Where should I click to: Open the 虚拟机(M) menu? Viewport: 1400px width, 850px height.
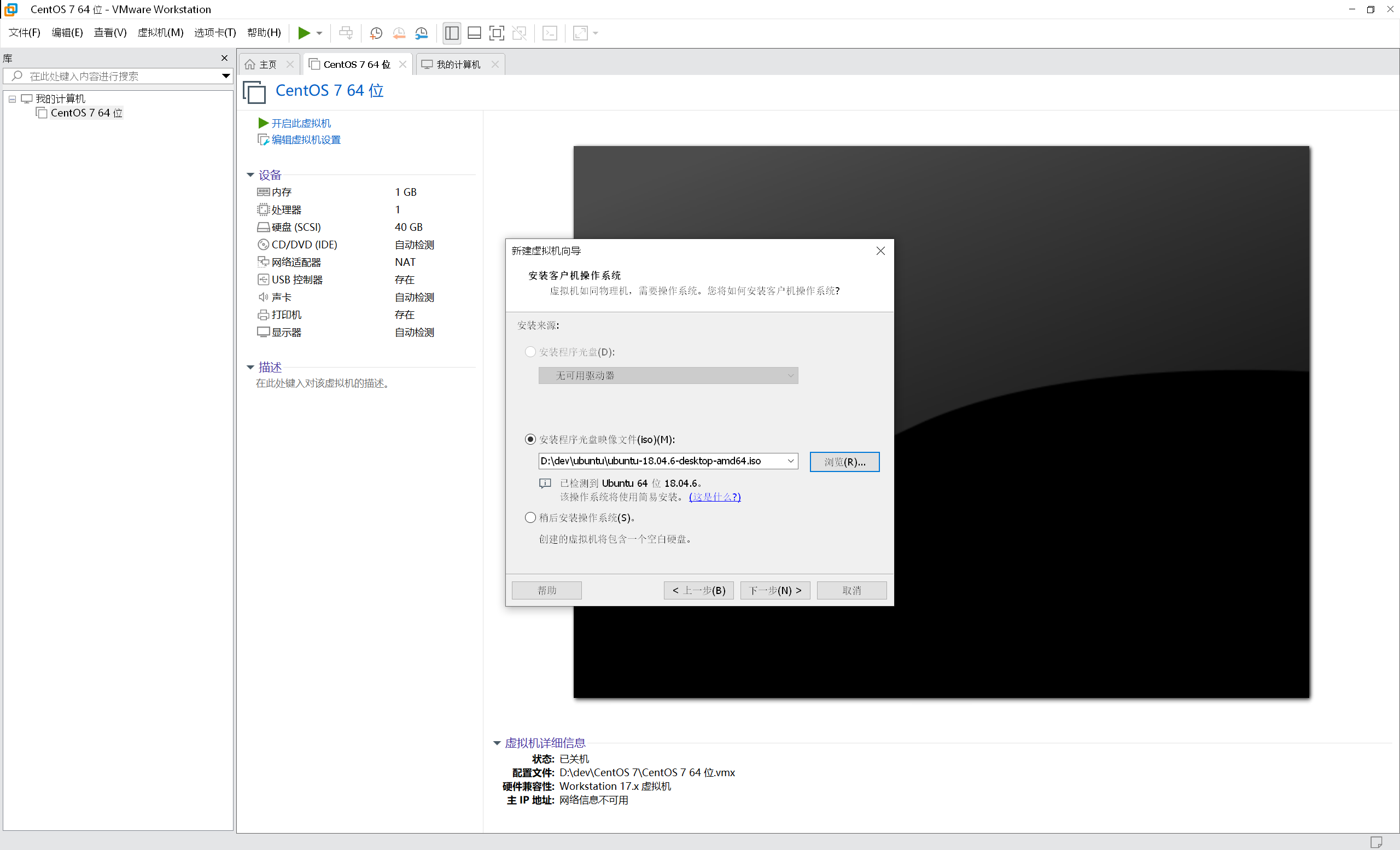[161, 32]
